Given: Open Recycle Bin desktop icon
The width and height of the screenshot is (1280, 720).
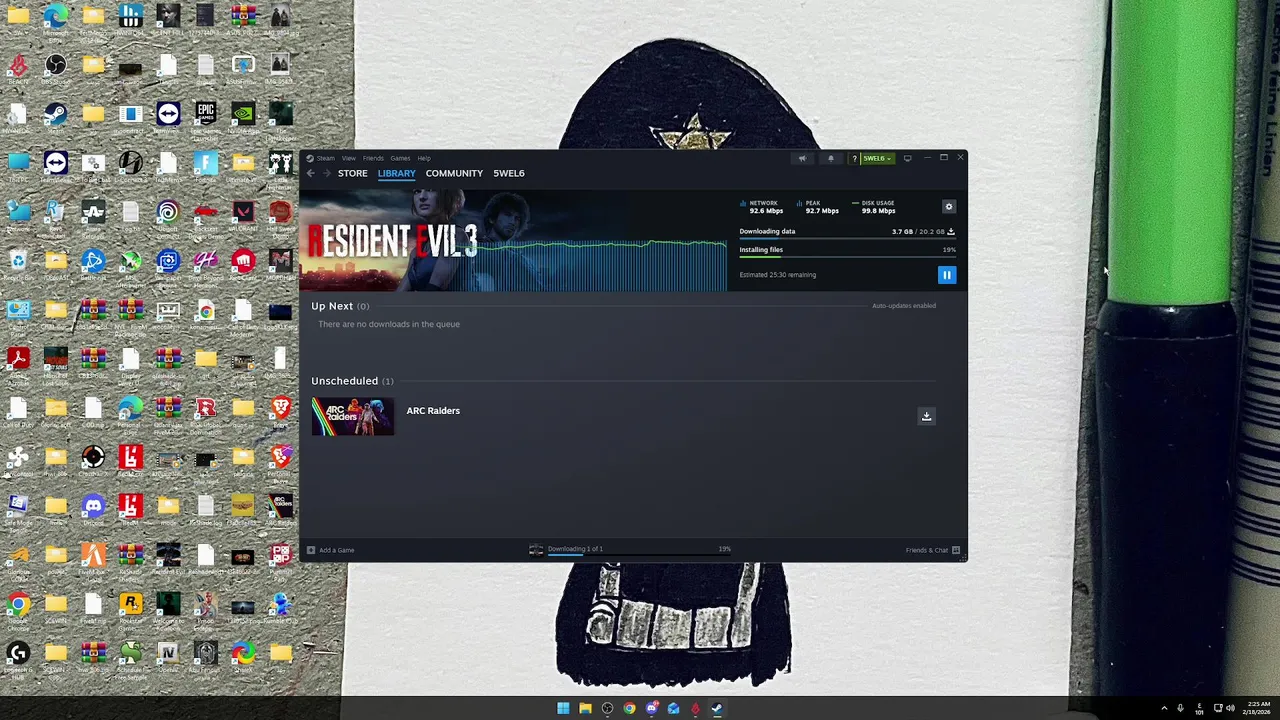Looking at the screenshot, I should pyautogui.click(x=18, y=262).
